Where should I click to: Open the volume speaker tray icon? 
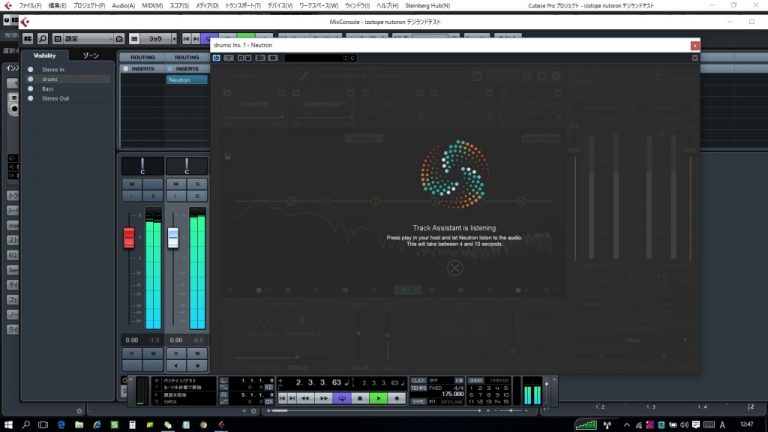coord(684,425)
